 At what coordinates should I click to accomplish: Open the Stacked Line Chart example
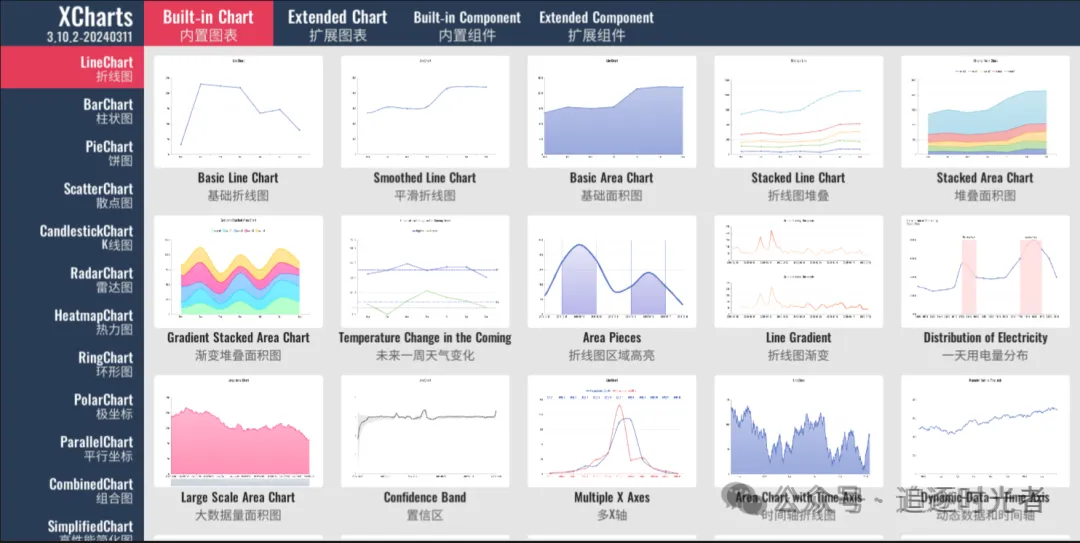point(798,112)
